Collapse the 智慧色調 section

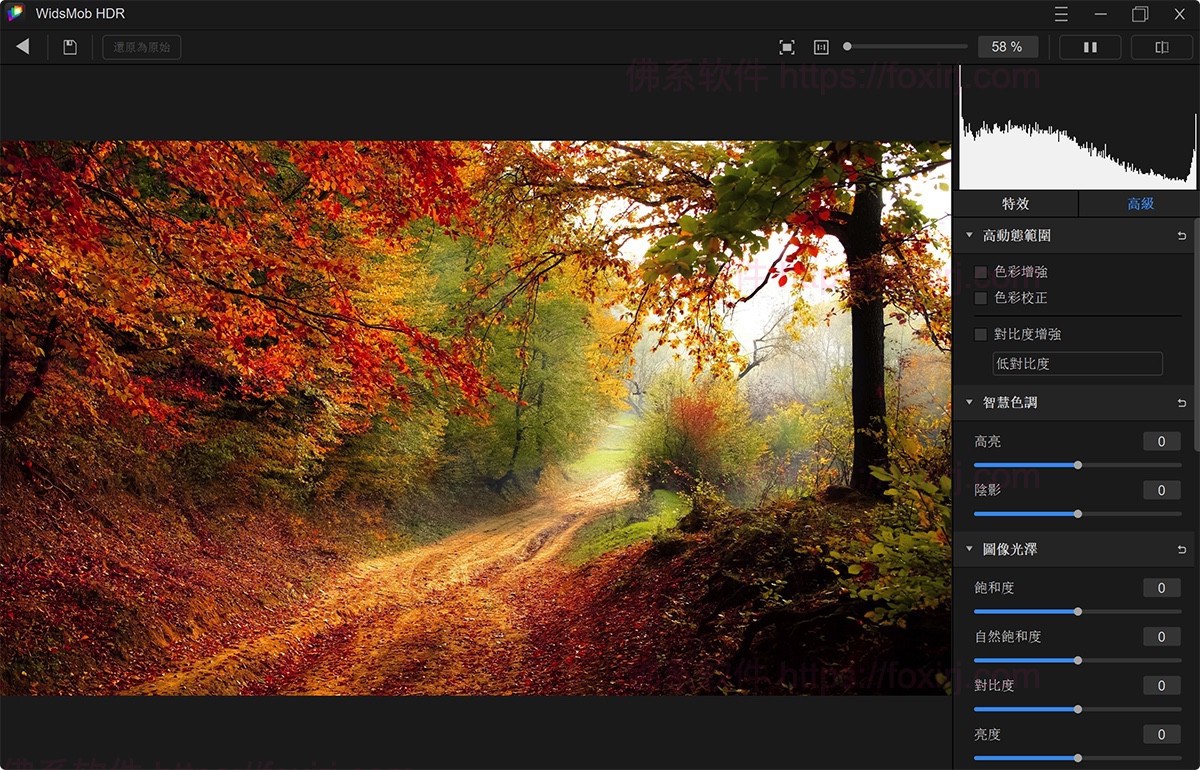tap(967, 403)
